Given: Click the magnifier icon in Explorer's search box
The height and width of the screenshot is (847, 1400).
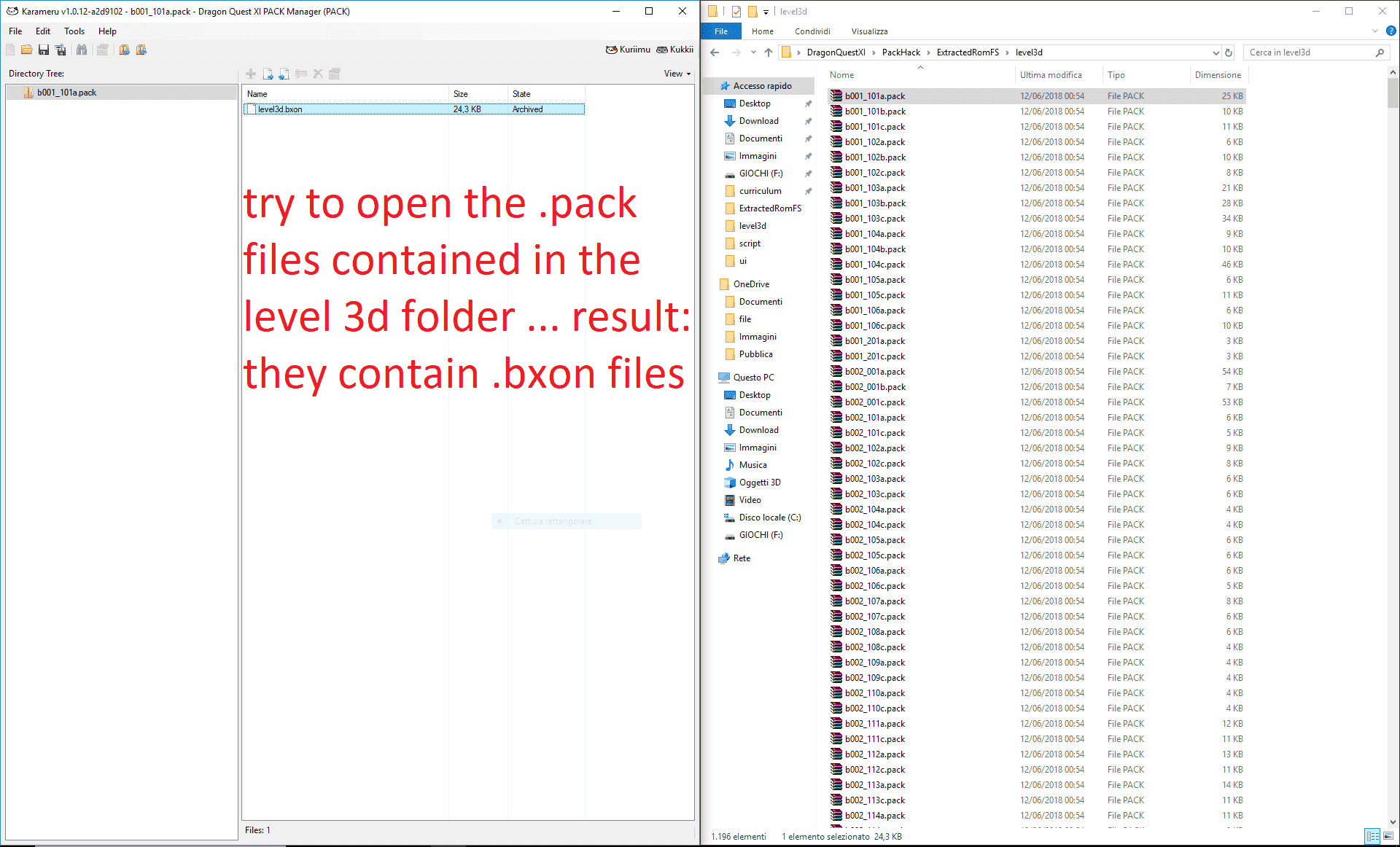Looking at the screenshot, I should click(x=1380, y=52).
